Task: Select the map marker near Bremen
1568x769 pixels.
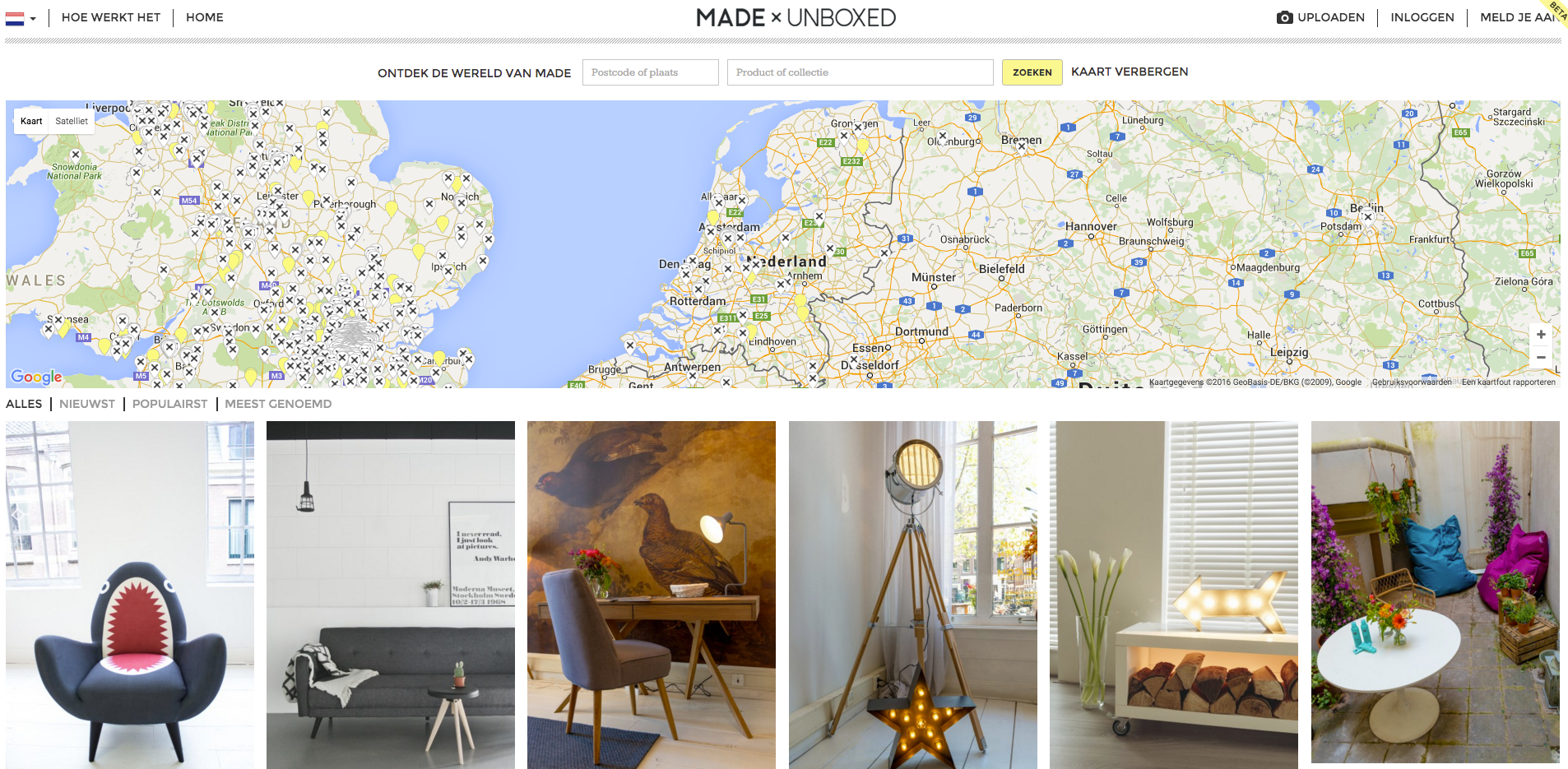Action: coord(1022,148)
